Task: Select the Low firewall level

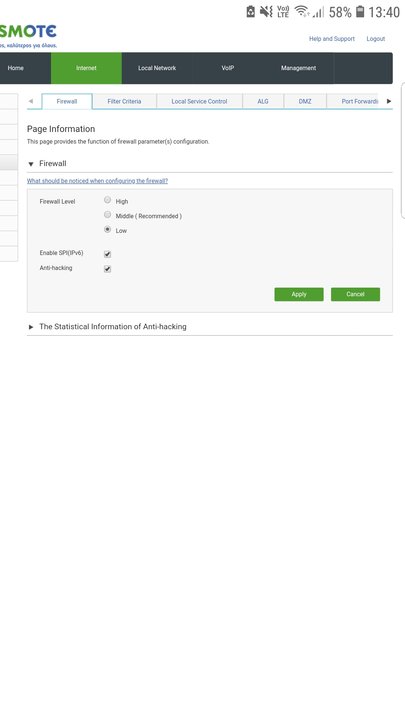Action: coord(107,229)
